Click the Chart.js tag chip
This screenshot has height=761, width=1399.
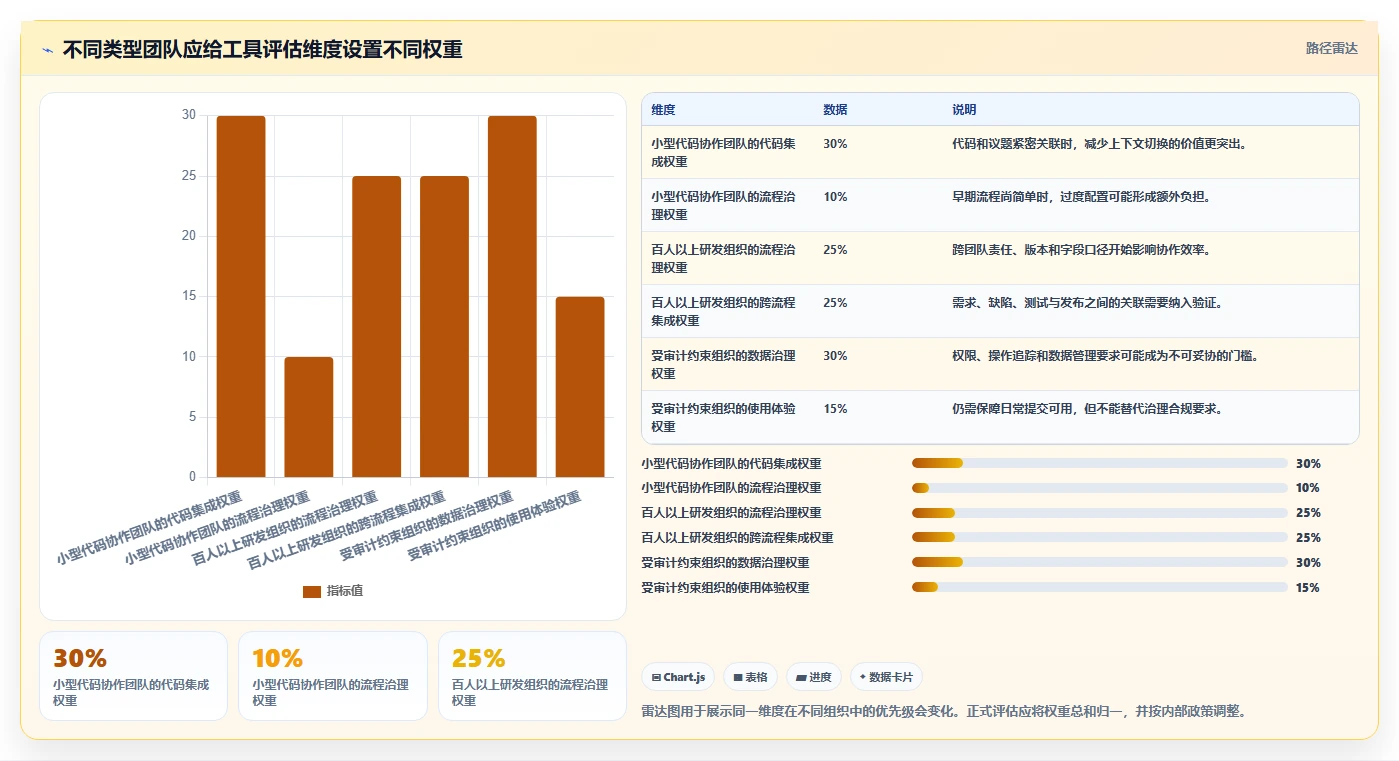point(678,677)
